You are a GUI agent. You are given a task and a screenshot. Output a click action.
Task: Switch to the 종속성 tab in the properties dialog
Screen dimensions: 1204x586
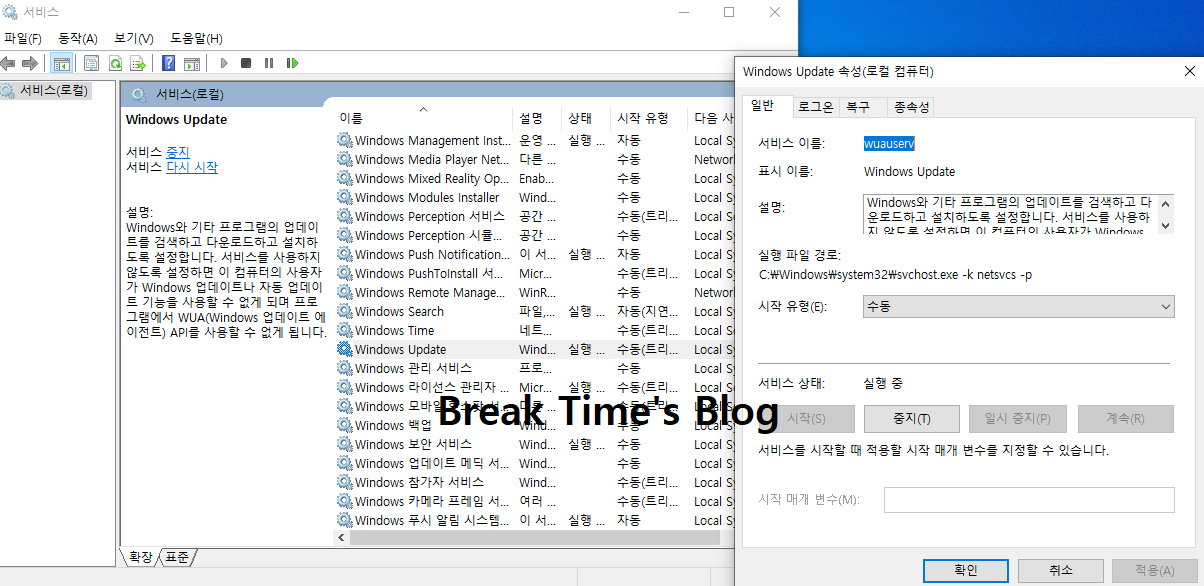pyautogui.click(x=911, y=107)
